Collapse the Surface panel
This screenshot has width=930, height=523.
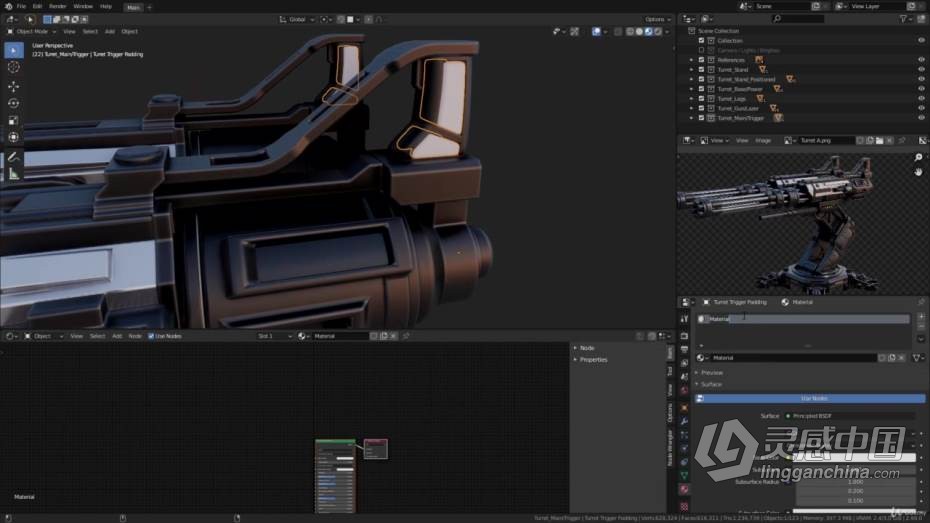click(711, 384)
